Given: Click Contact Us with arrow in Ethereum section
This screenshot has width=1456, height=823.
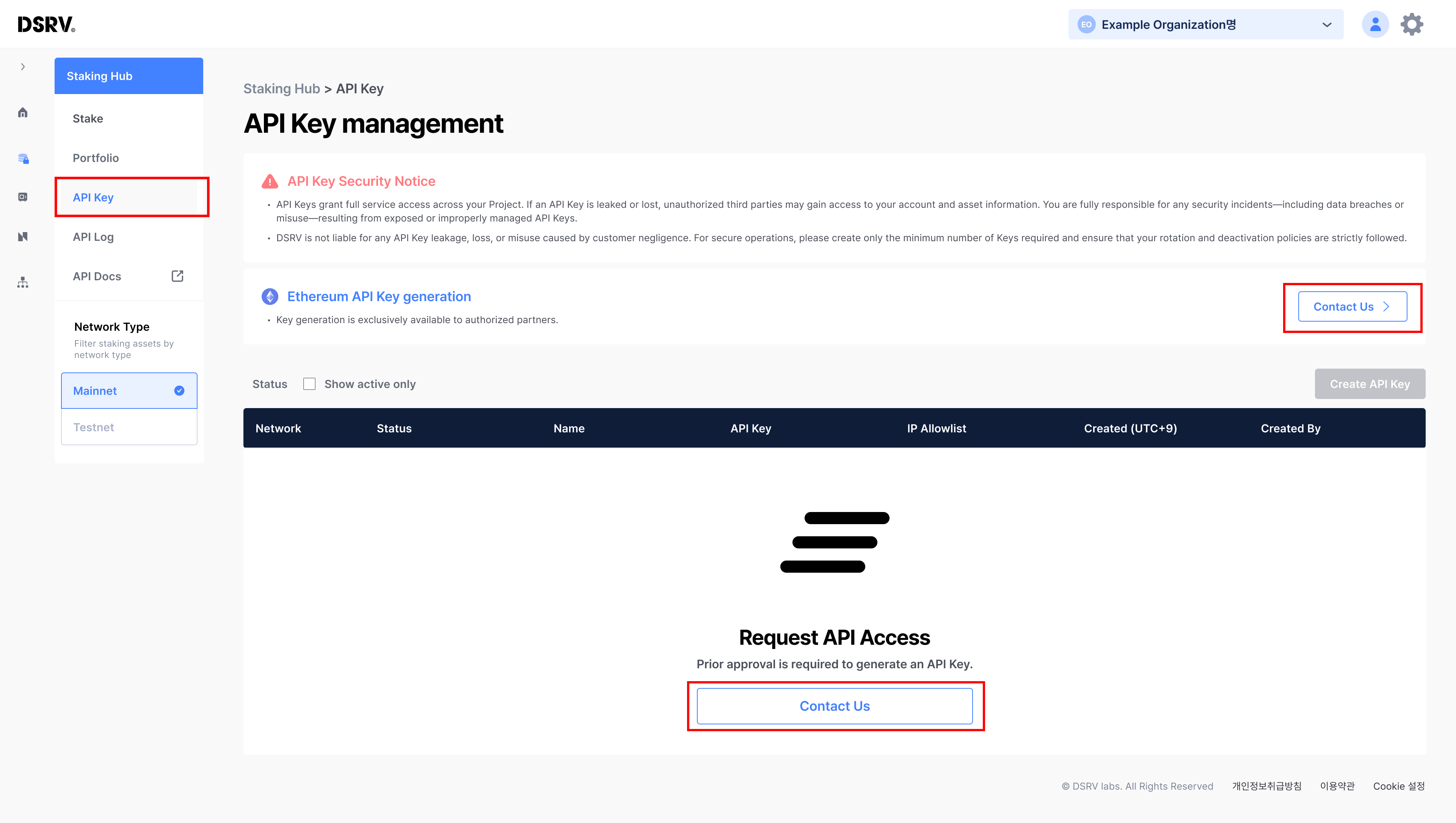Looking at the screenshot, I should point(1352,306).
